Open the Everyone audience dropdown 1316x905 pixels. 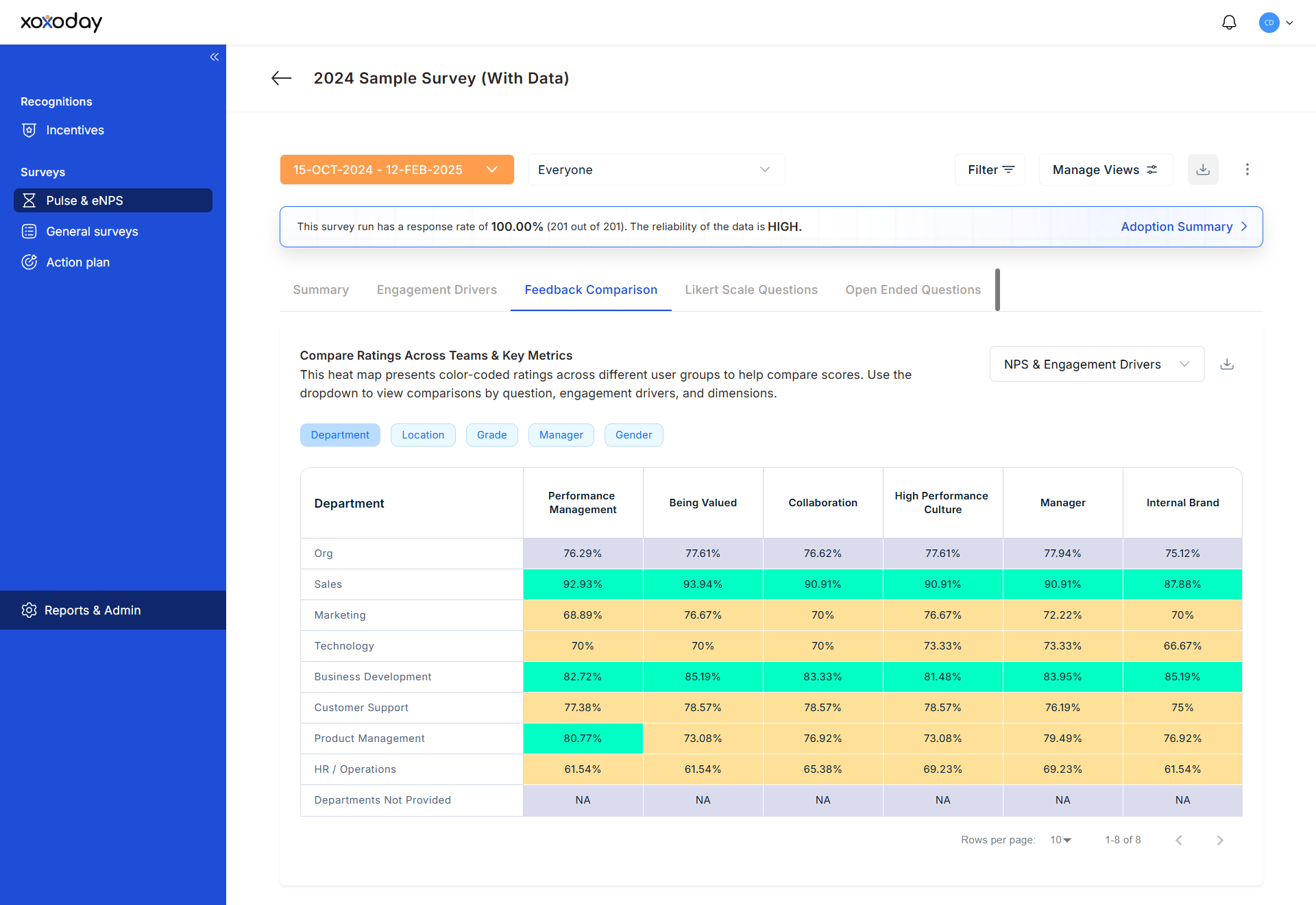pos(657,169)
